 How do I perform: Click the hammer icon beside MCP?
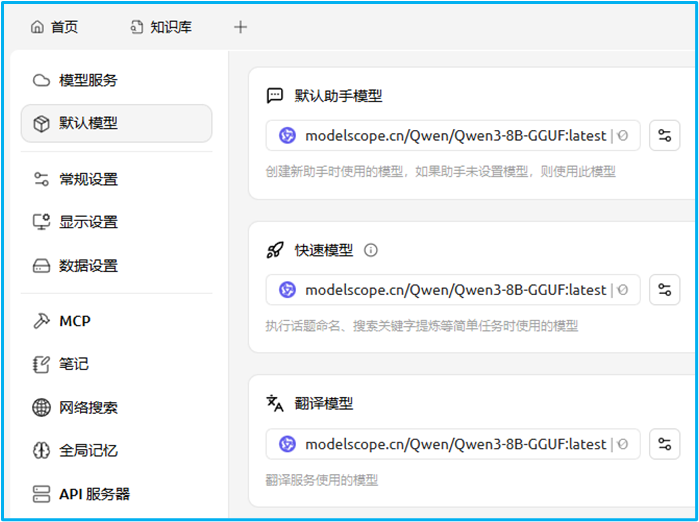point(41,321)
